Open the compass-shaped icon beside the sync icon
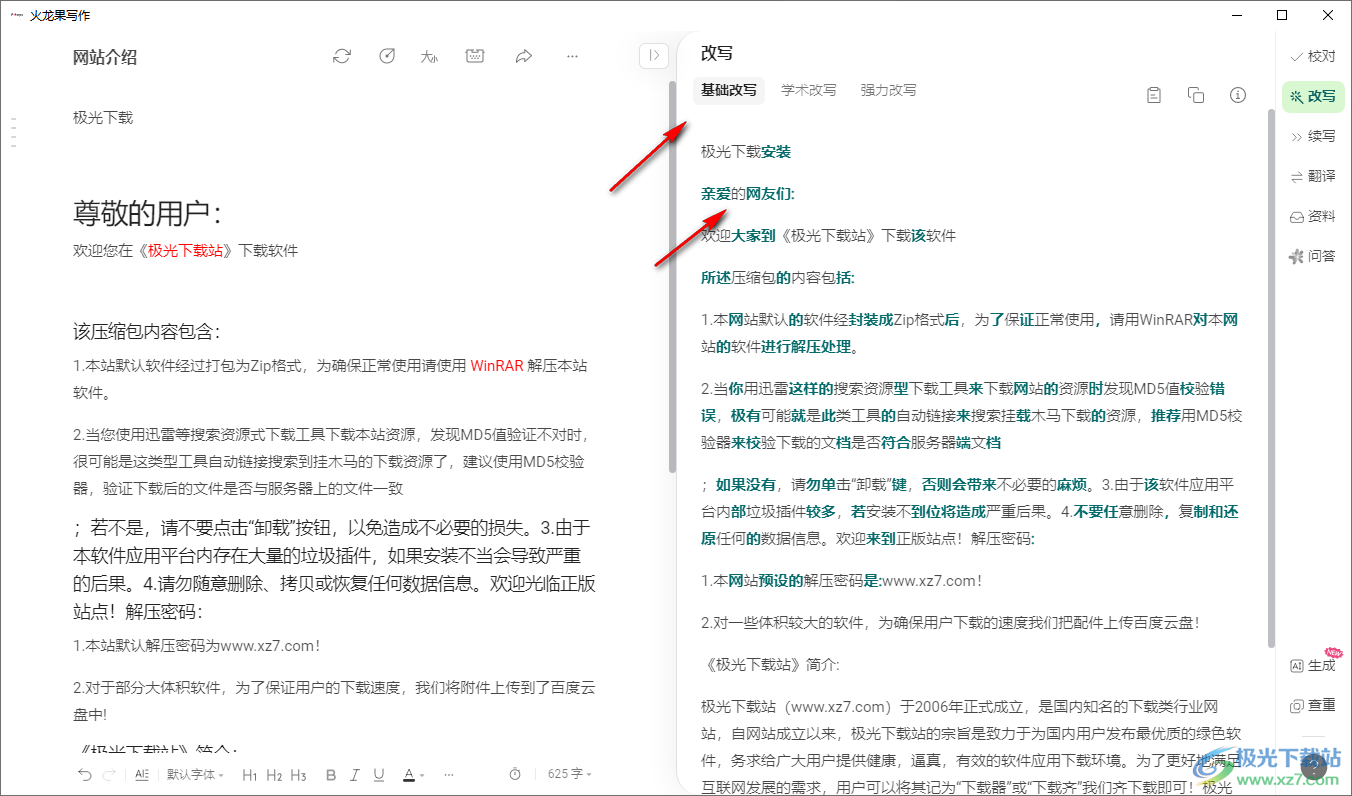This screenshot has height=796, width=1352. pyautogui.click(x=387, y=56)
